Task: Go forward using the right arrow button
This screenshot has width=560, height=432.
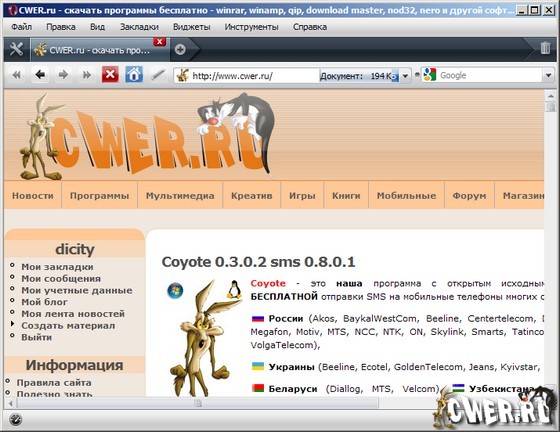Action: click(63, 75)
